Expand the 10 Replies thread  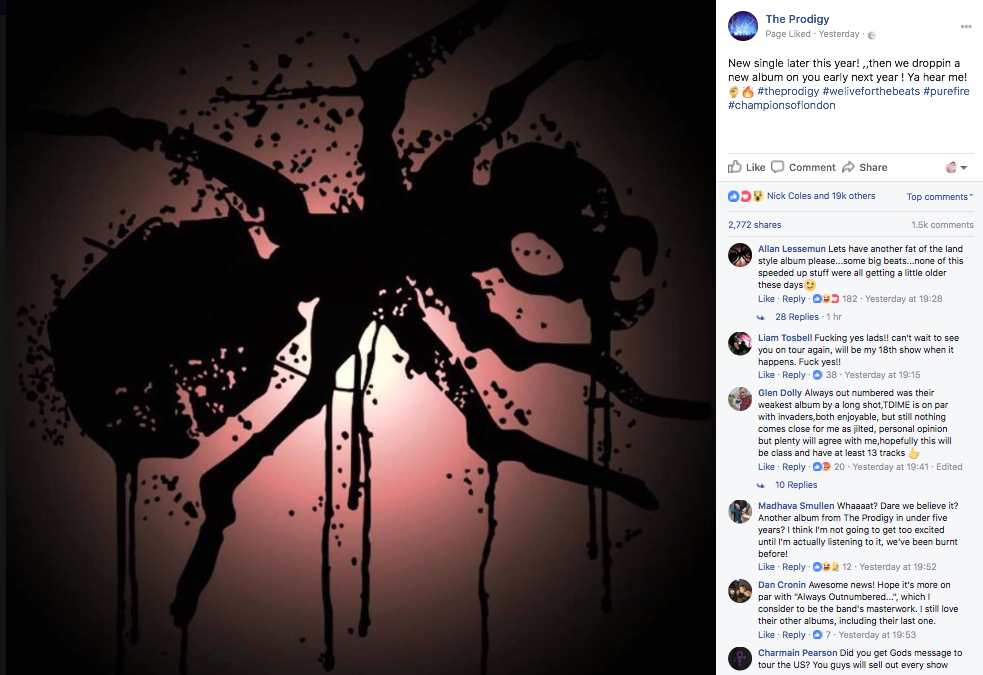(x=796, y=485)
